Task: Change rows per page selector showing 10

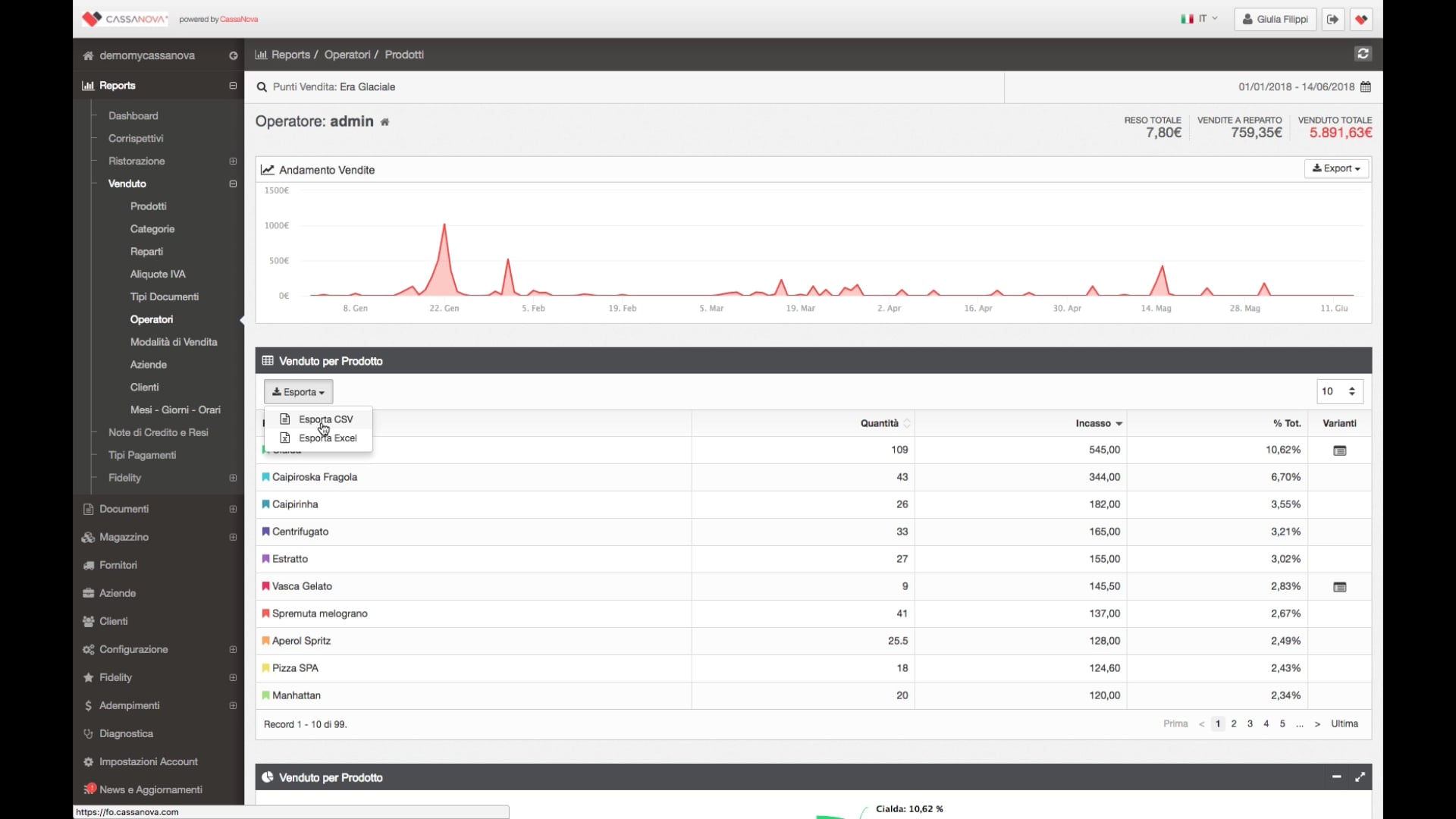Action: click(1339, 392)
